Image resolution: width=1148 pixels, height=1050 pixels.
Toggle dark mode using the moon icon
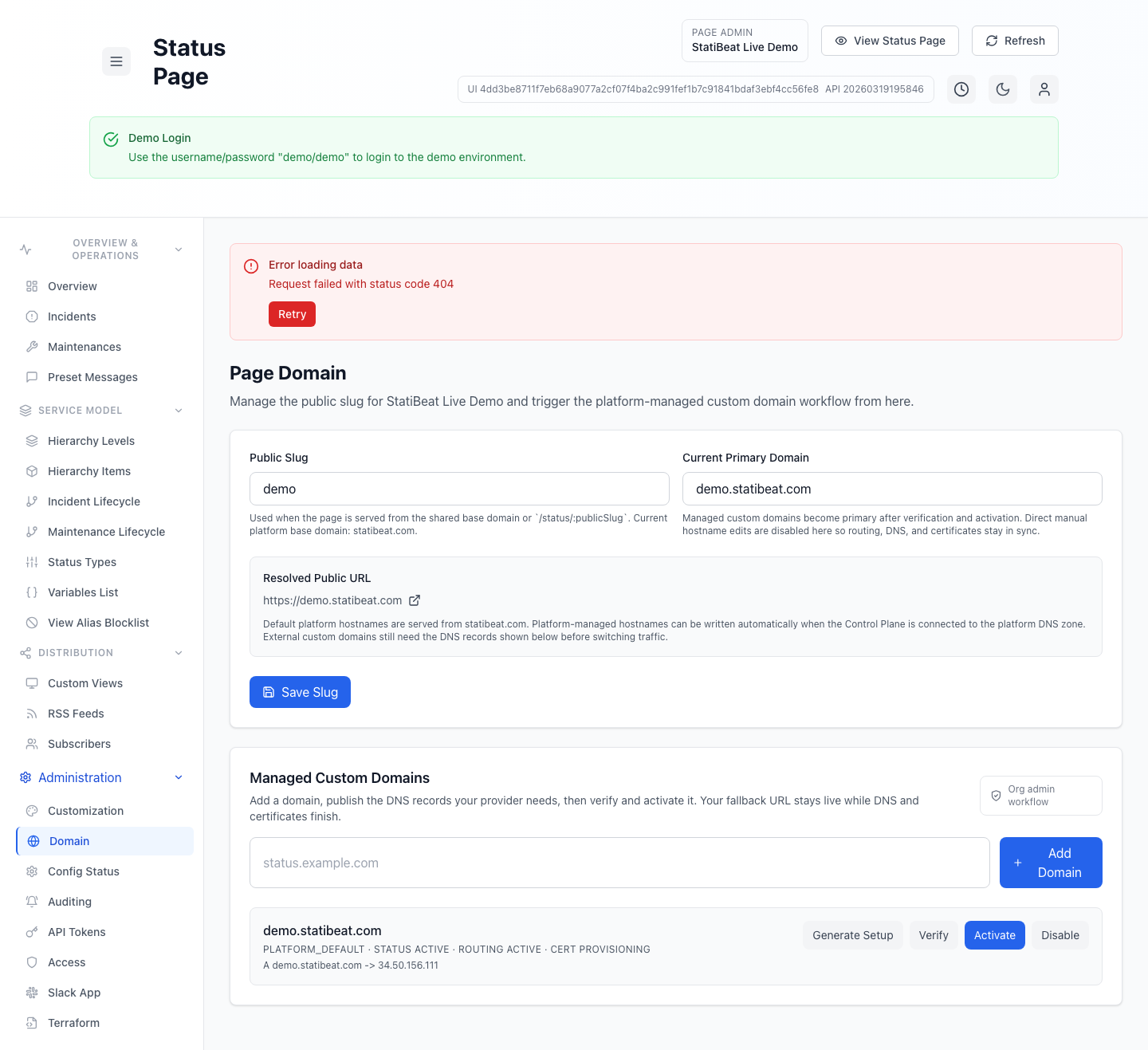pyautogui.click(x=1003, y=89)
